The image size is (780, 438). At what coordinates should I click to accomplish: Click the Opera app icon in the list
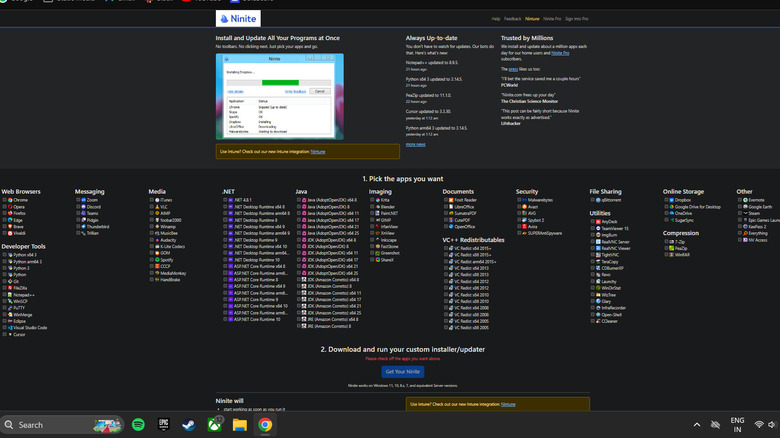pos(10,207)
